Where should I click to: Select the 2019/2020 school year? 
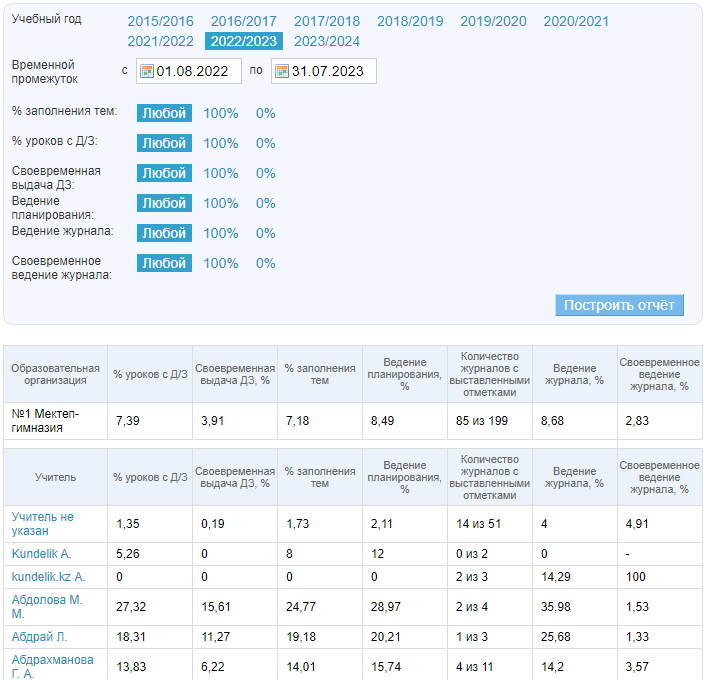493,21
